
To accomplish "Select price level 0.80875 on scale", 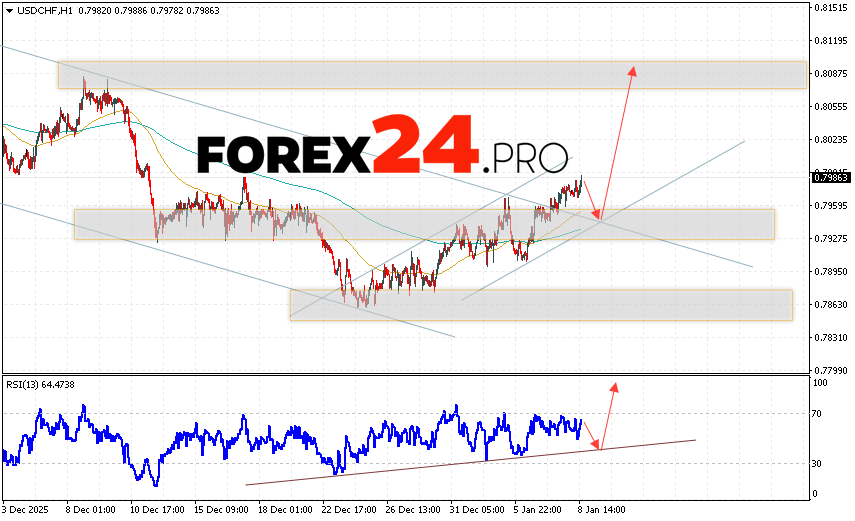I will point(831,73).
